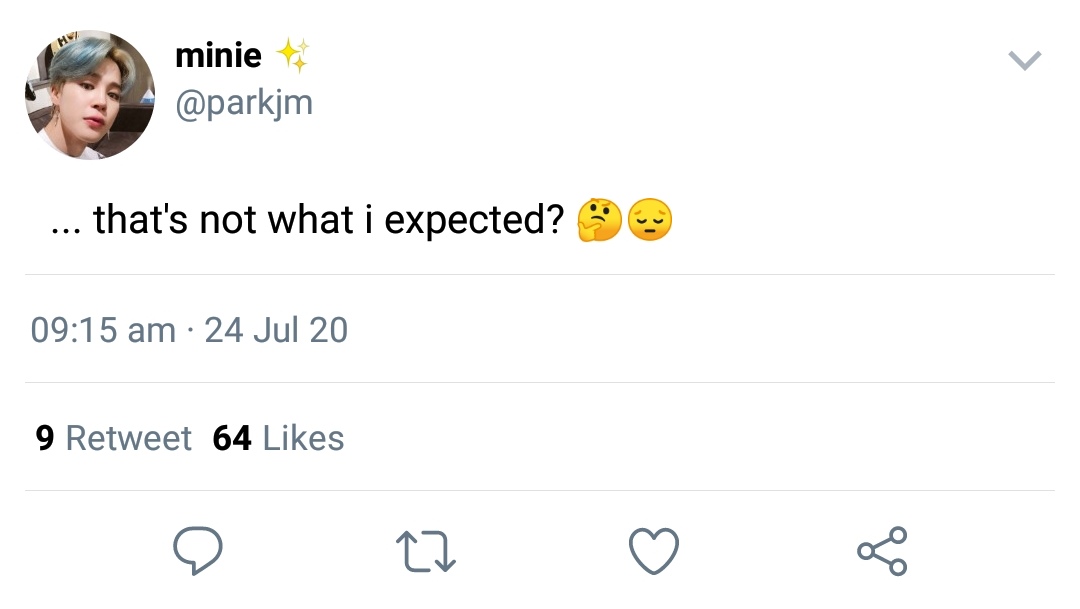Reply to the tweet using speech bubble icon

(x=198, y=550)
